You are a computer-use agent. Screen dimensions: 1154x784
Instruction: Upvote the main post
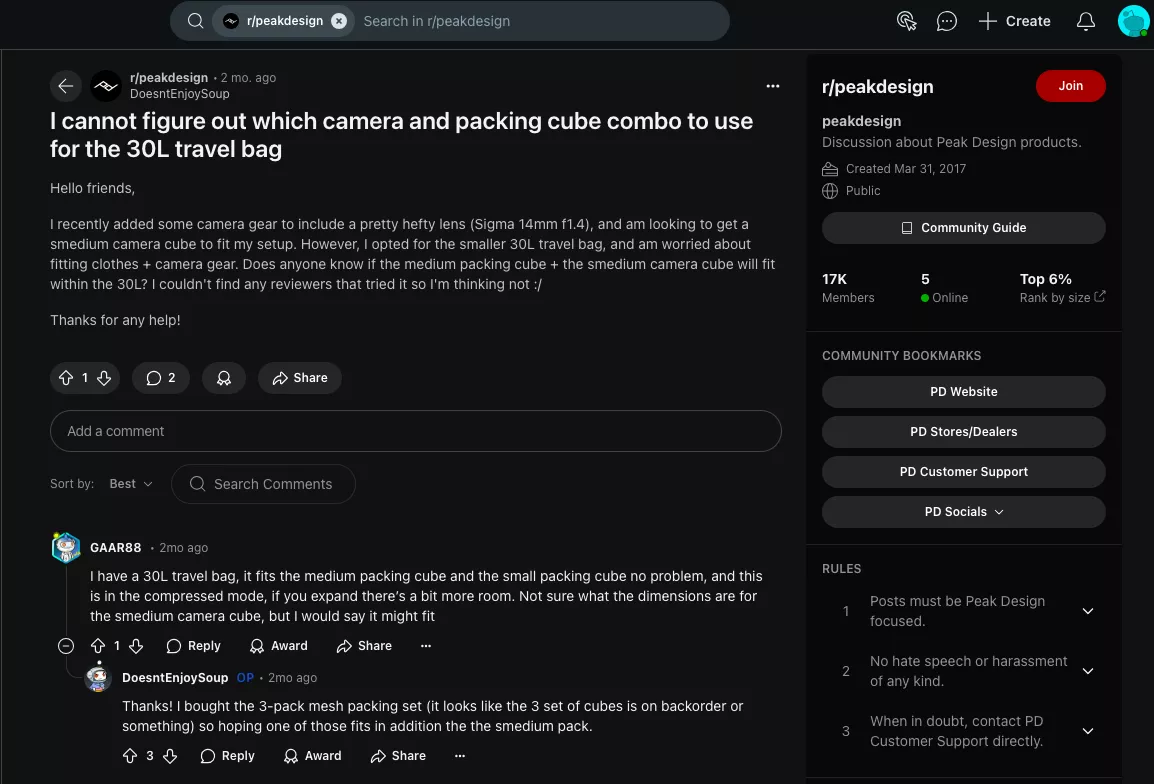tap(67, 378)
